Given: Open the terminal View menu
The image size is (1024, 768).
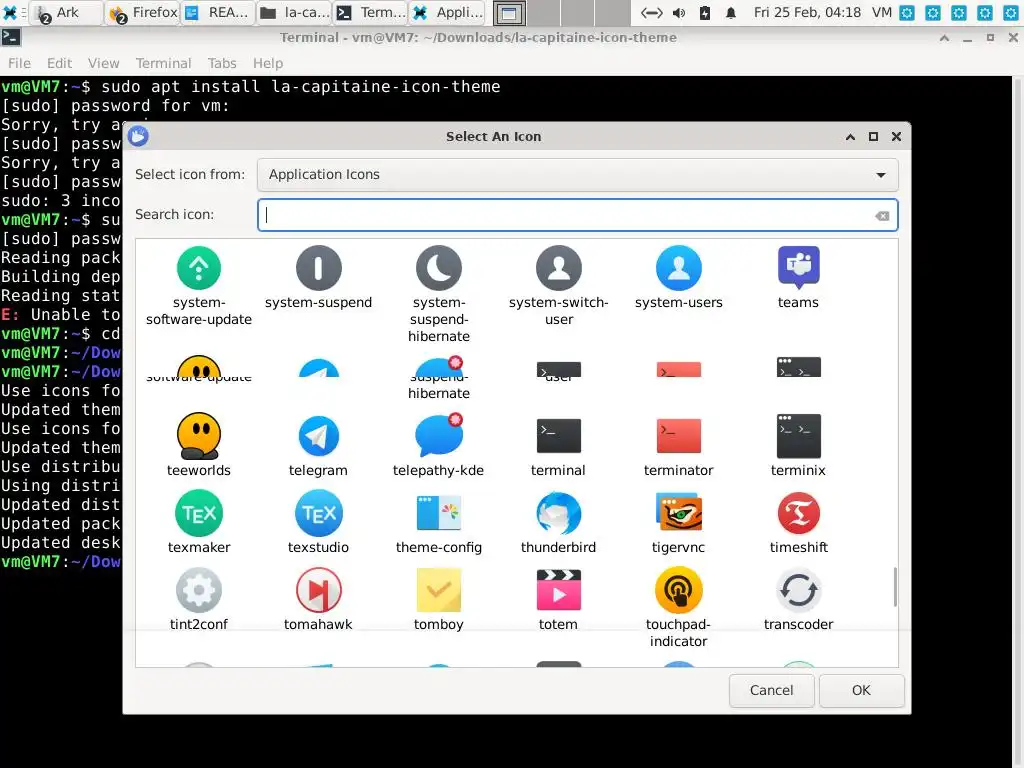Looking at the screenshot, I should click(104, 63).
